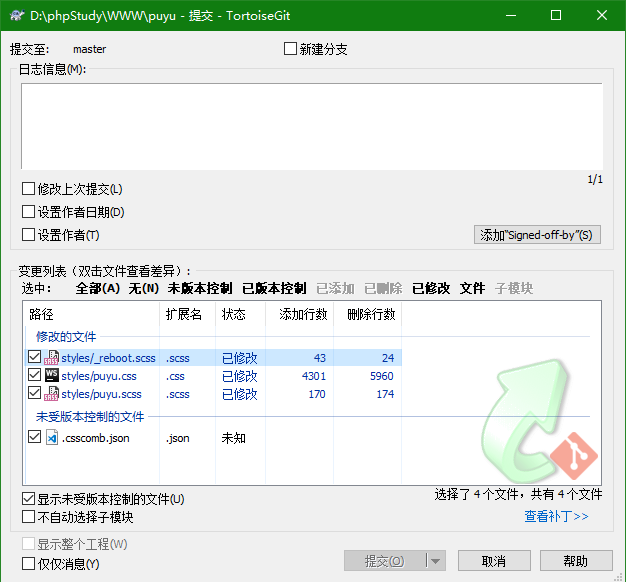Open the 查看补丁>> link

coord(556,517)
